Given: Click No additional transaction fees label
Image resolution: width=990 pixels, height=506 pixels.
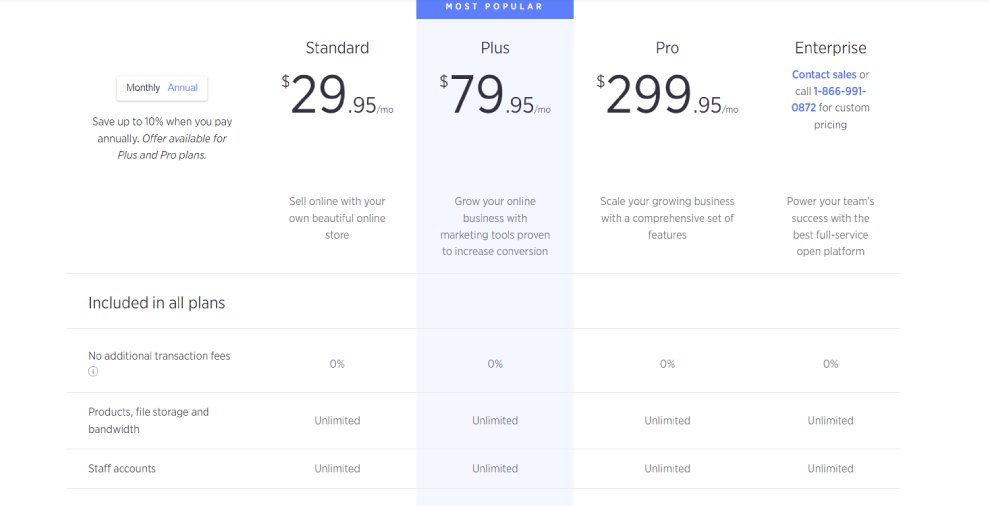Looking at the screenshot, I should tap(159, 356).
